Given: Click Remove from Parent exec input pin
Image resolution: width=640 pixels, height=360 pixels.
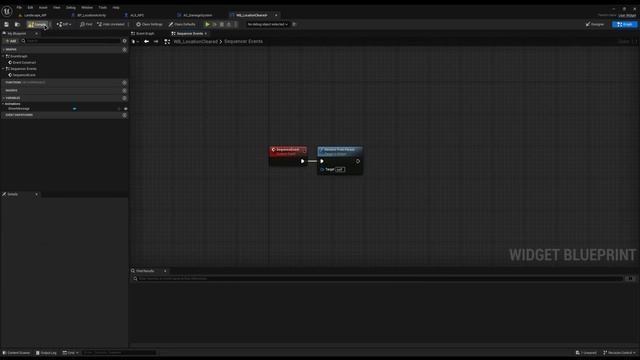Looking at the screenshot, I should [322, 161].
